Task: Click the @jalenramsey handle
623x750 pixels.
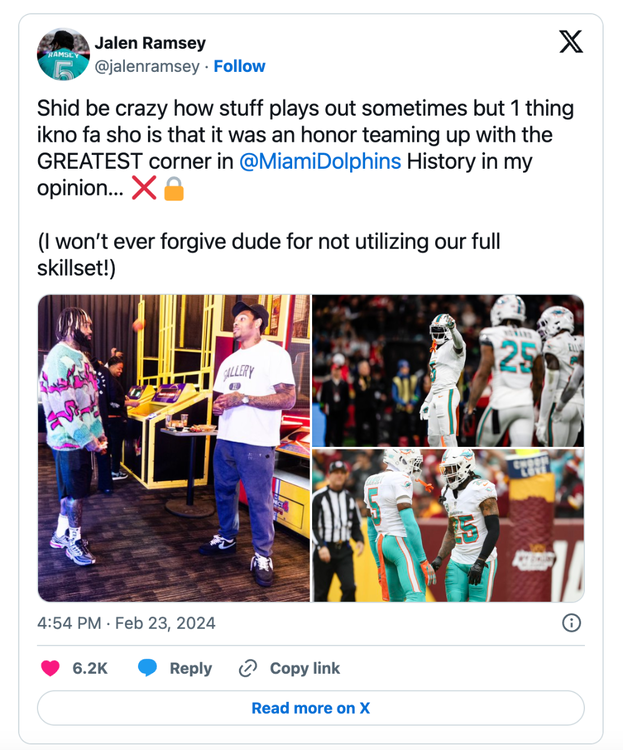Action: (x=145, y=66)
